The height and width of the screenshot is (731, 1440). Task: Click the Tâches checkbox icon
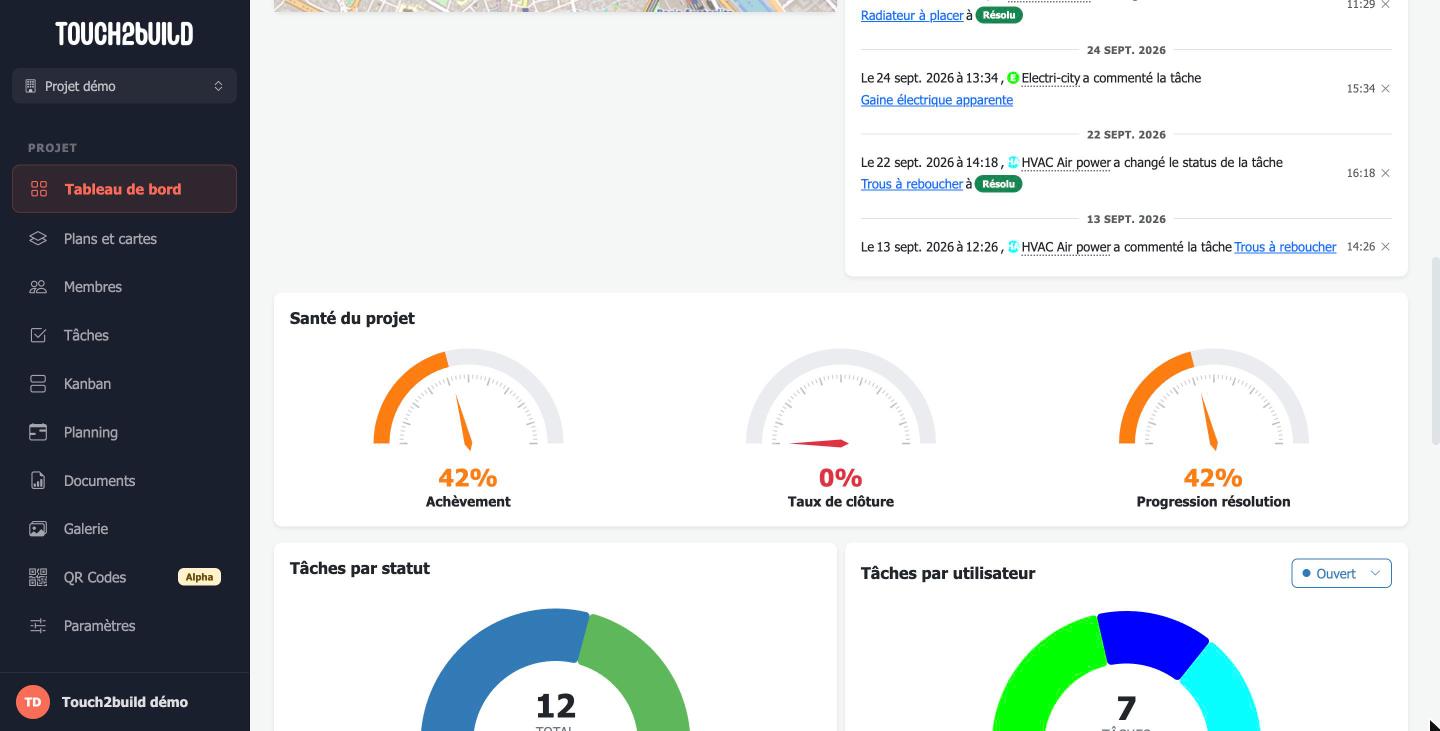click(38, 335)
